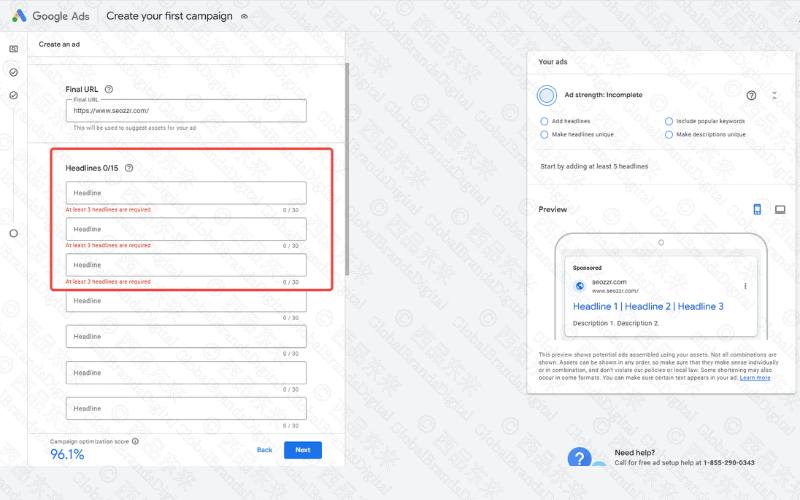Click the second completed step in sidebar
The image size is (800, 500).
coord(13,95)
